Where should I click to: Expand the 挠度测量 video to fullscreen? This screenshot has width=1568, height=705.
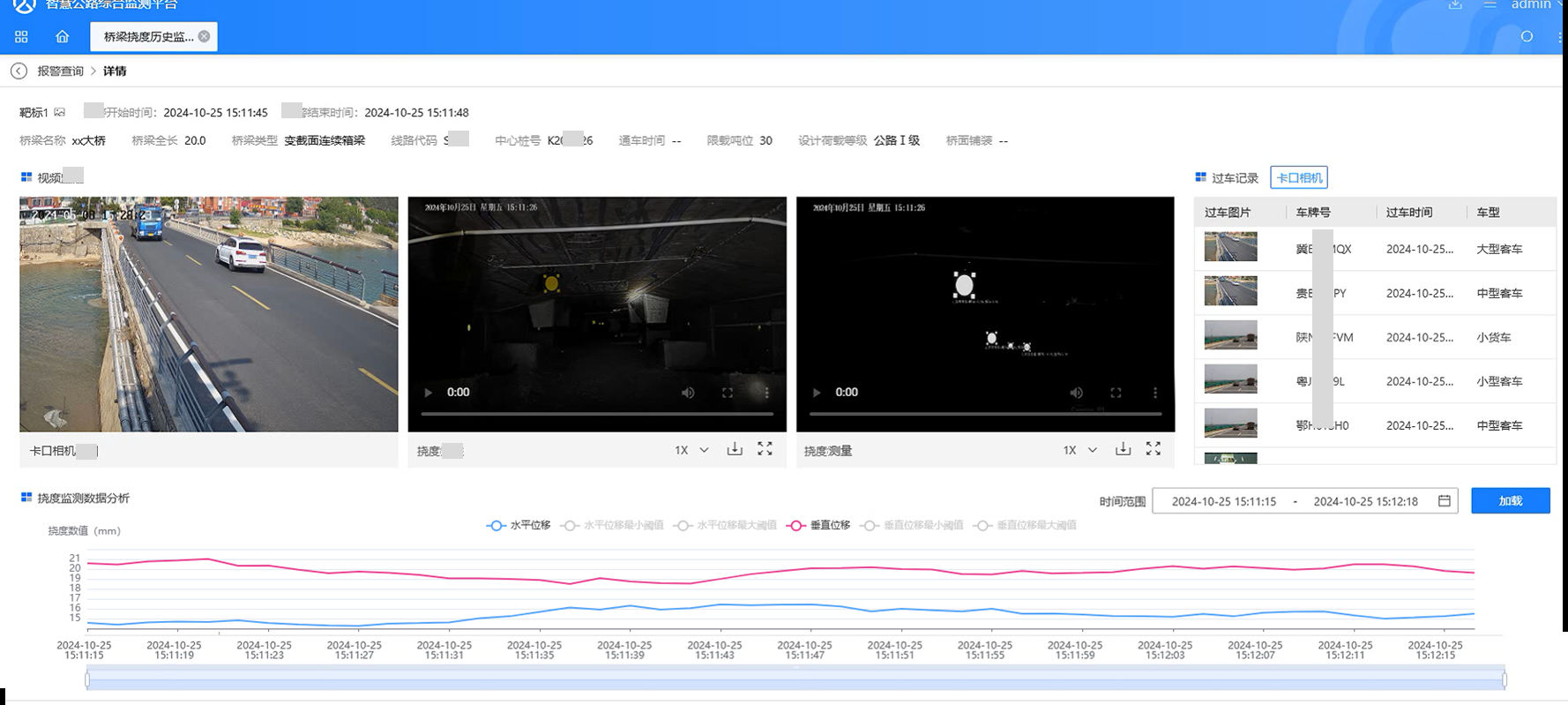pyautogui.click(x=1153, y=449)
